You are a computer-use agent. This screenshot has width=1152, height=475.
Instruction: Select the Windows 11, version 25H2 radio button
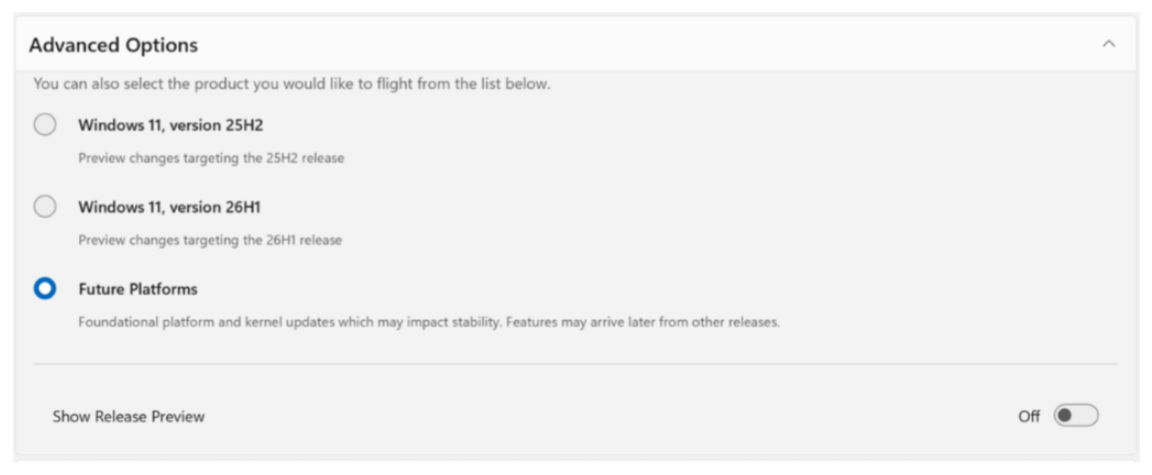tap(45, 125)
